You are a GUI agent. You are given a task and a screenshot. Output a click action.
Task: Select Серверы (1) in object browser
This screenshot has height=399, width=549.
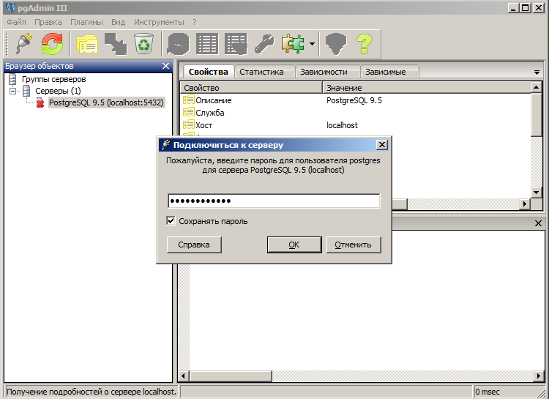click(x=58, y=91)
